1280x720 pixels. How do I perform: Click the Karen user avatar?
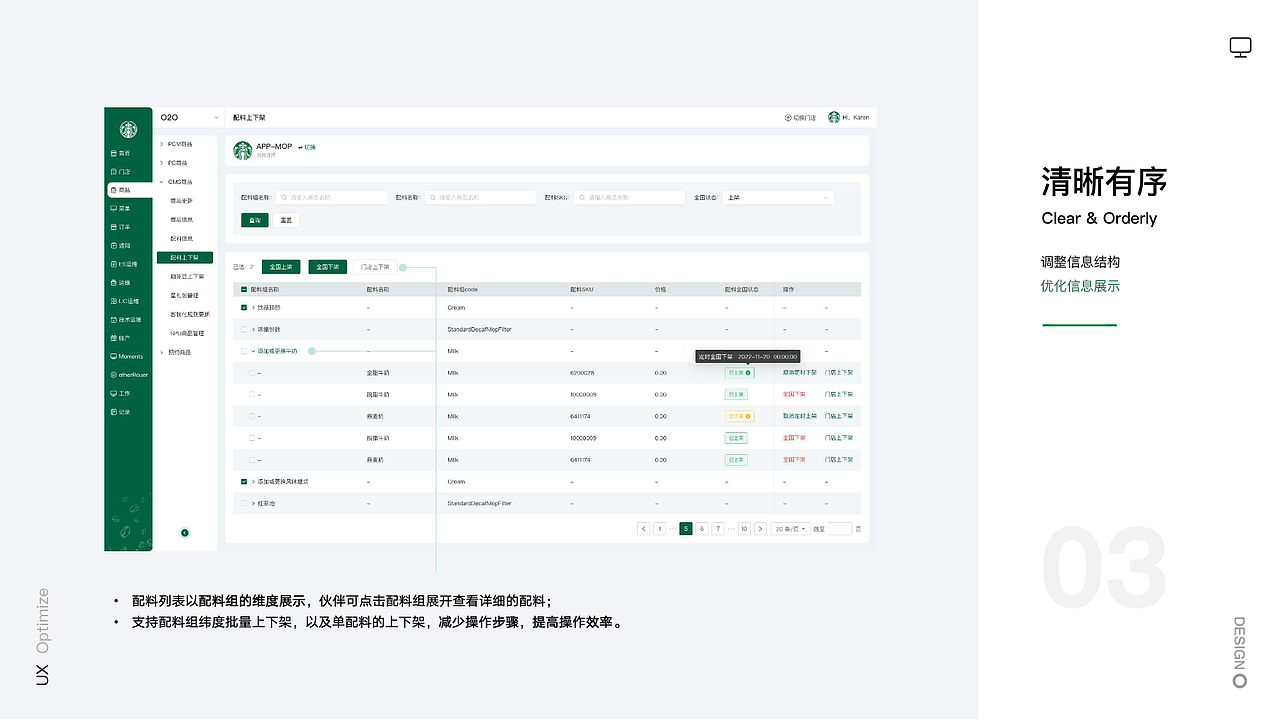point(834,118)
